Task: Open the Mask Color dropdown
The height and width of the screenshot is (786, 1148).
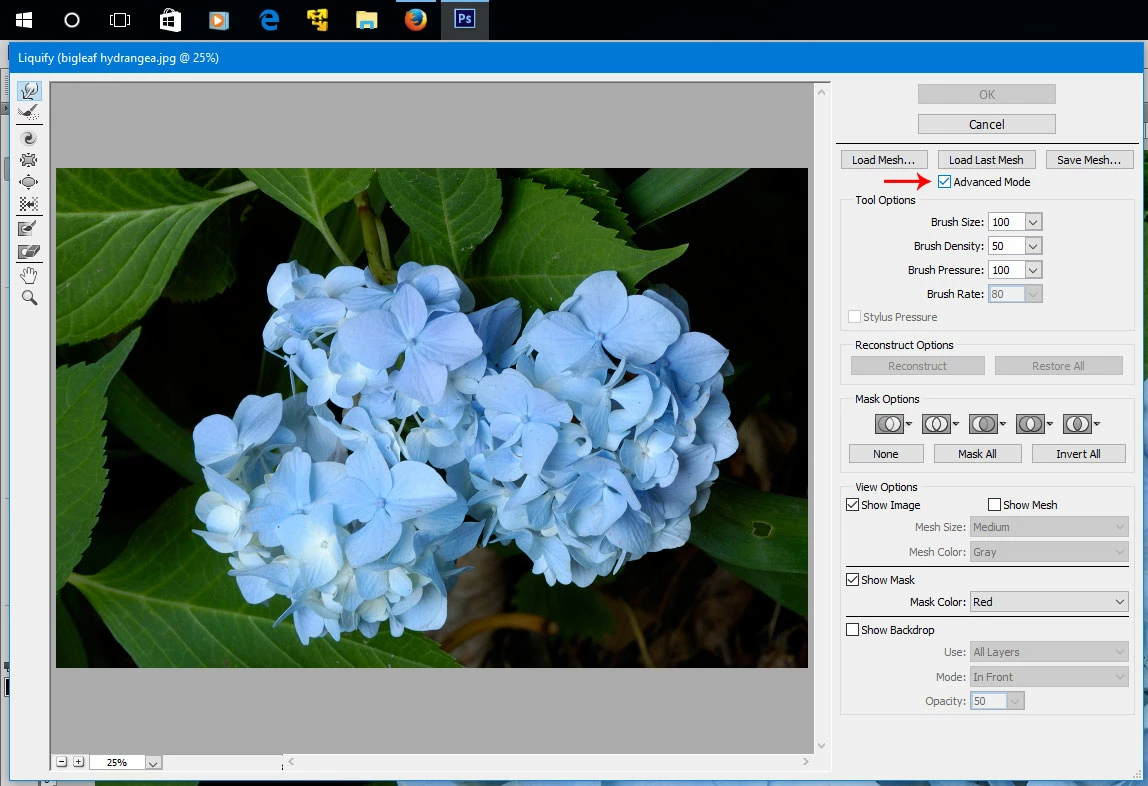Action: pos(1049,602)
